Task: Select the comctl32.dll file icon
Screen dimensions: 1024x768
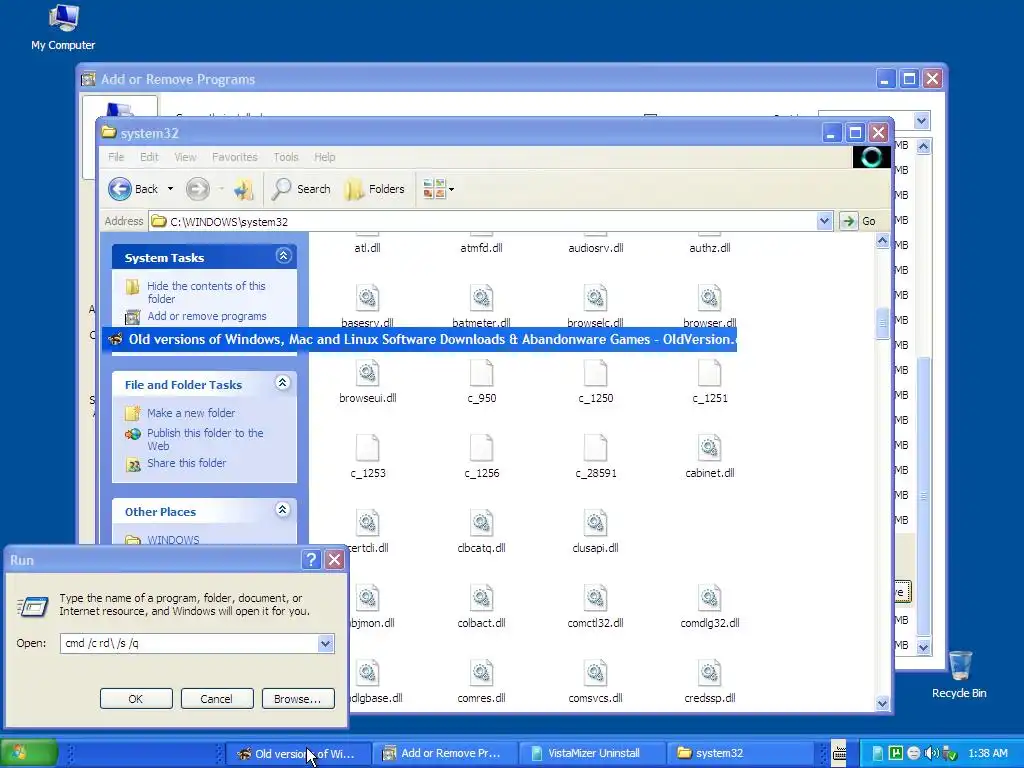Action: click(x=596, y=599)
